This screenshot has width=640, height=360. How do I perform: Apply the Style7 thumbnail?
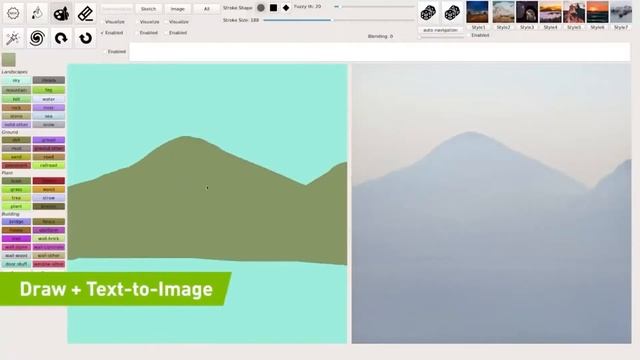621,12
